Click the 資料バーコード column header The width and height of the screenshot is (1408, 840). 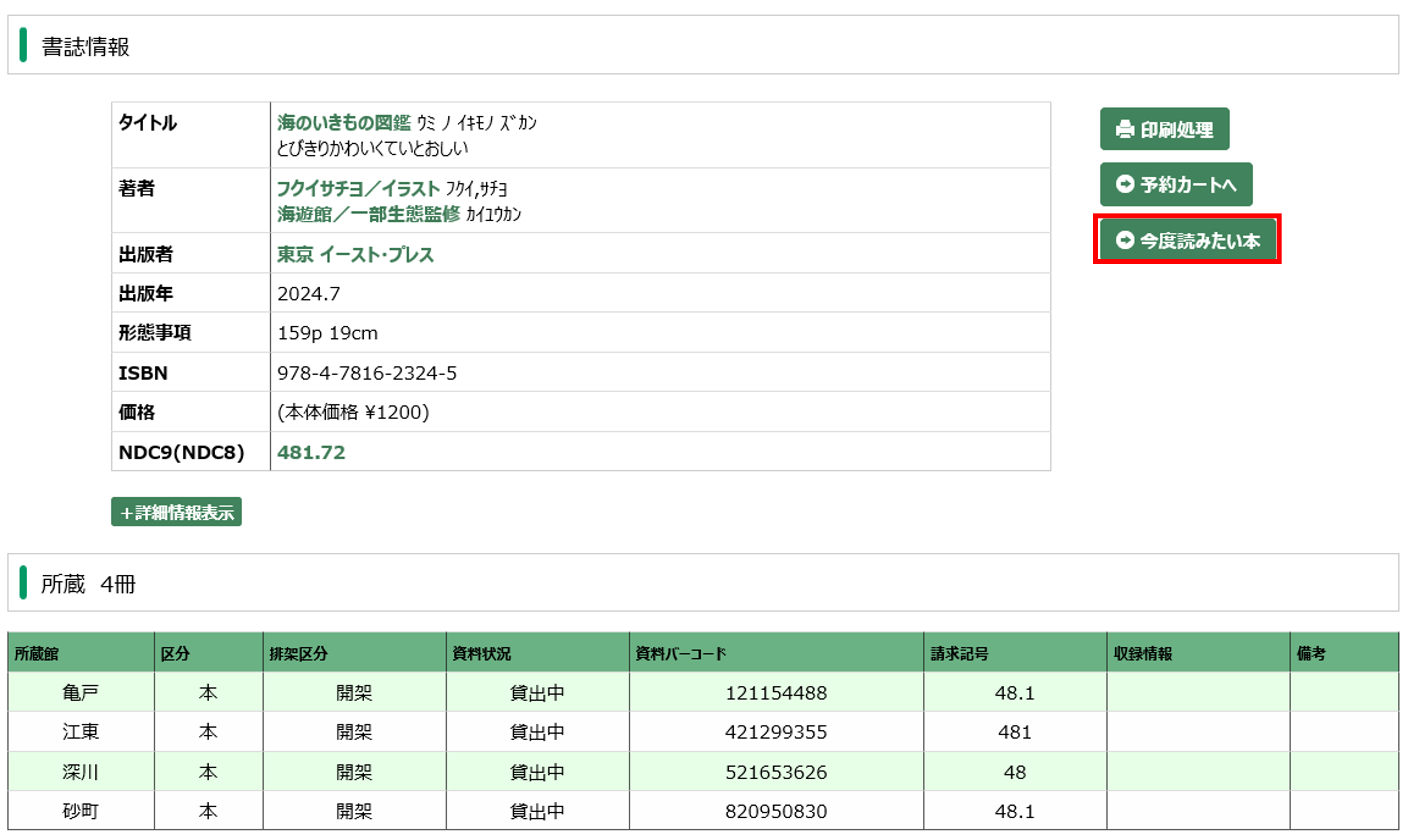(680, 653)
